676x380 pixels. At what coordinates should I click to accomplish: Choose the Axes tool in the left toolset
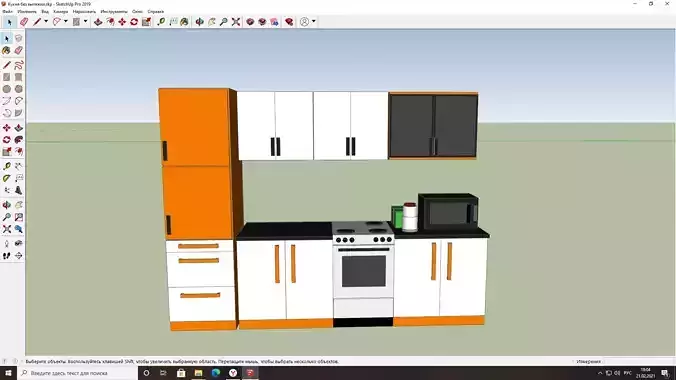point(6,190)
